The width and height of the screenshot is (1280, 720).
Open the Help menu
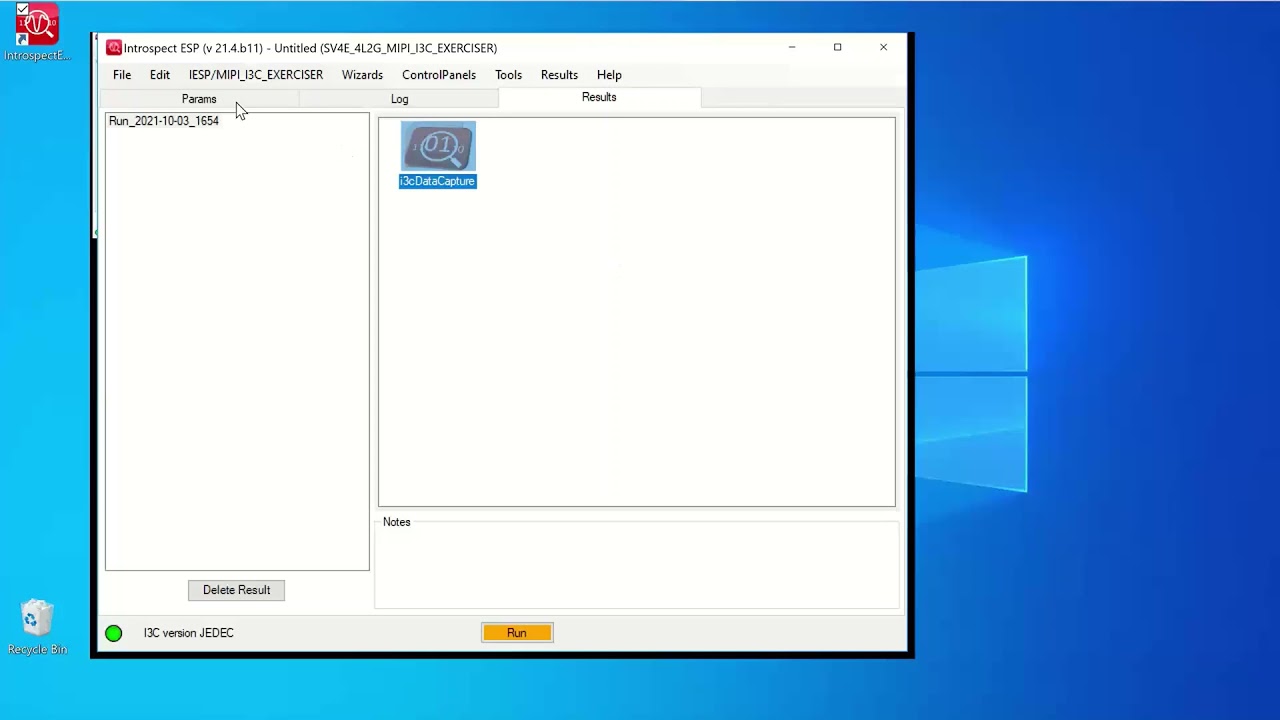click(x=609, y=75)
